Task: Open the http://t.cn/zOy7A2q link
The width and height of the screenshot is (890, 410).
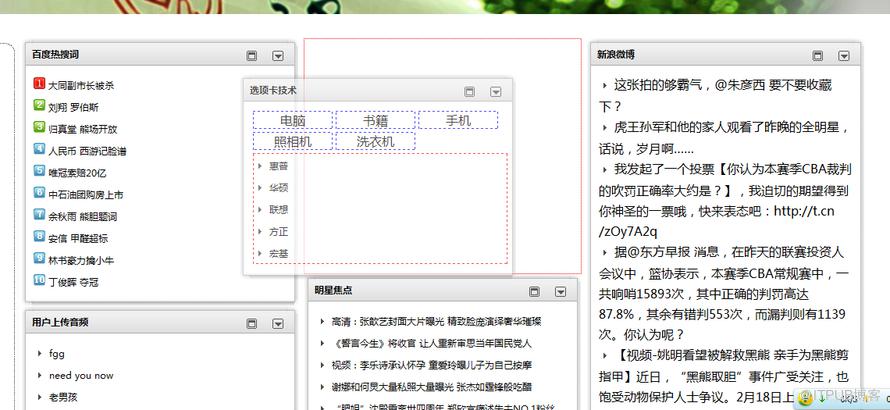Action: (x=717, y=221)
